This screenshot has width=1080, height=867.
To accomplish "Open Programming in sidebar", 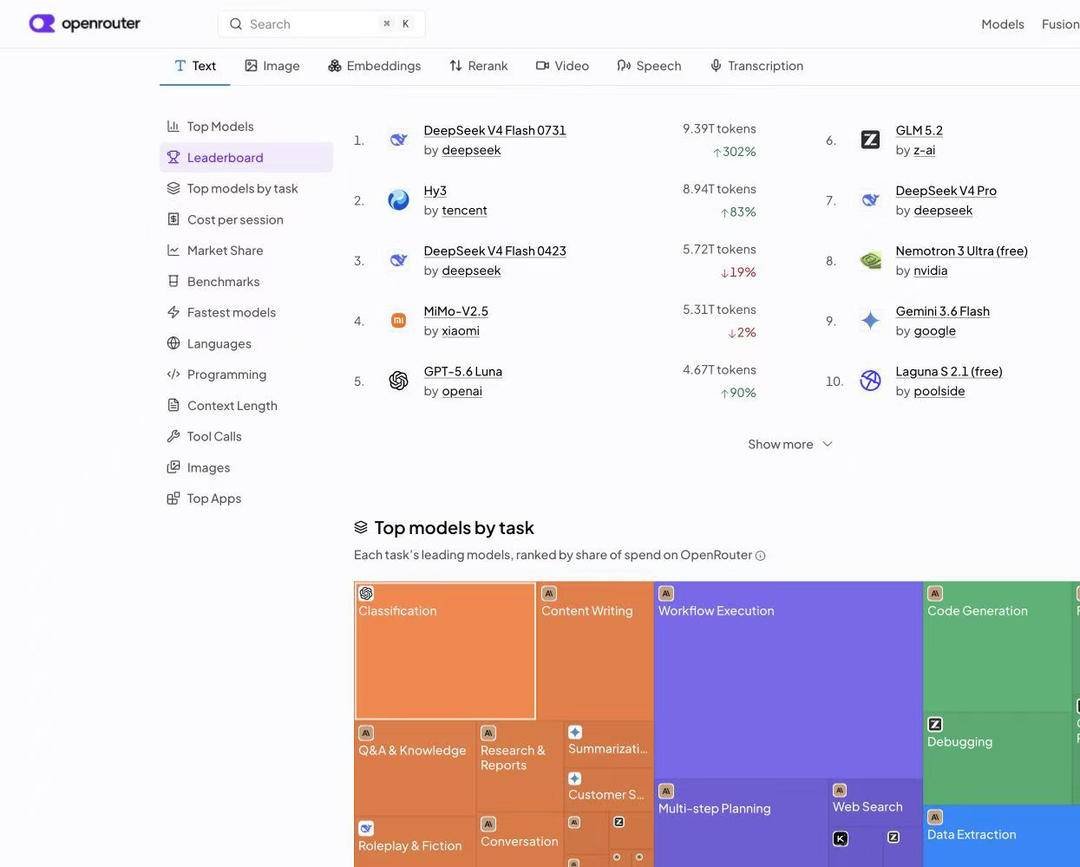I will [x=246, y=375].
